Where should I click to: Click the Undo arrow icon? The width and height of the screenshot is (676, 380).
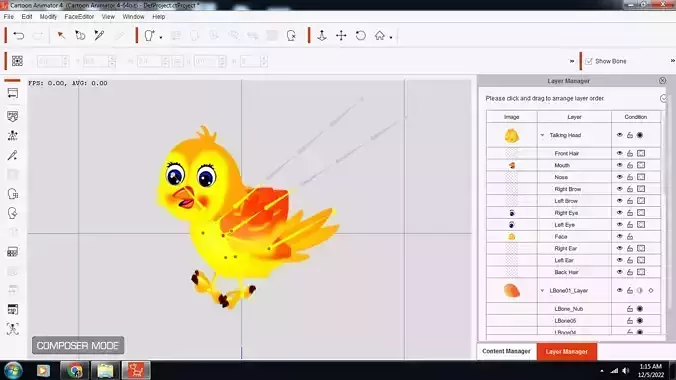point(19,35)
